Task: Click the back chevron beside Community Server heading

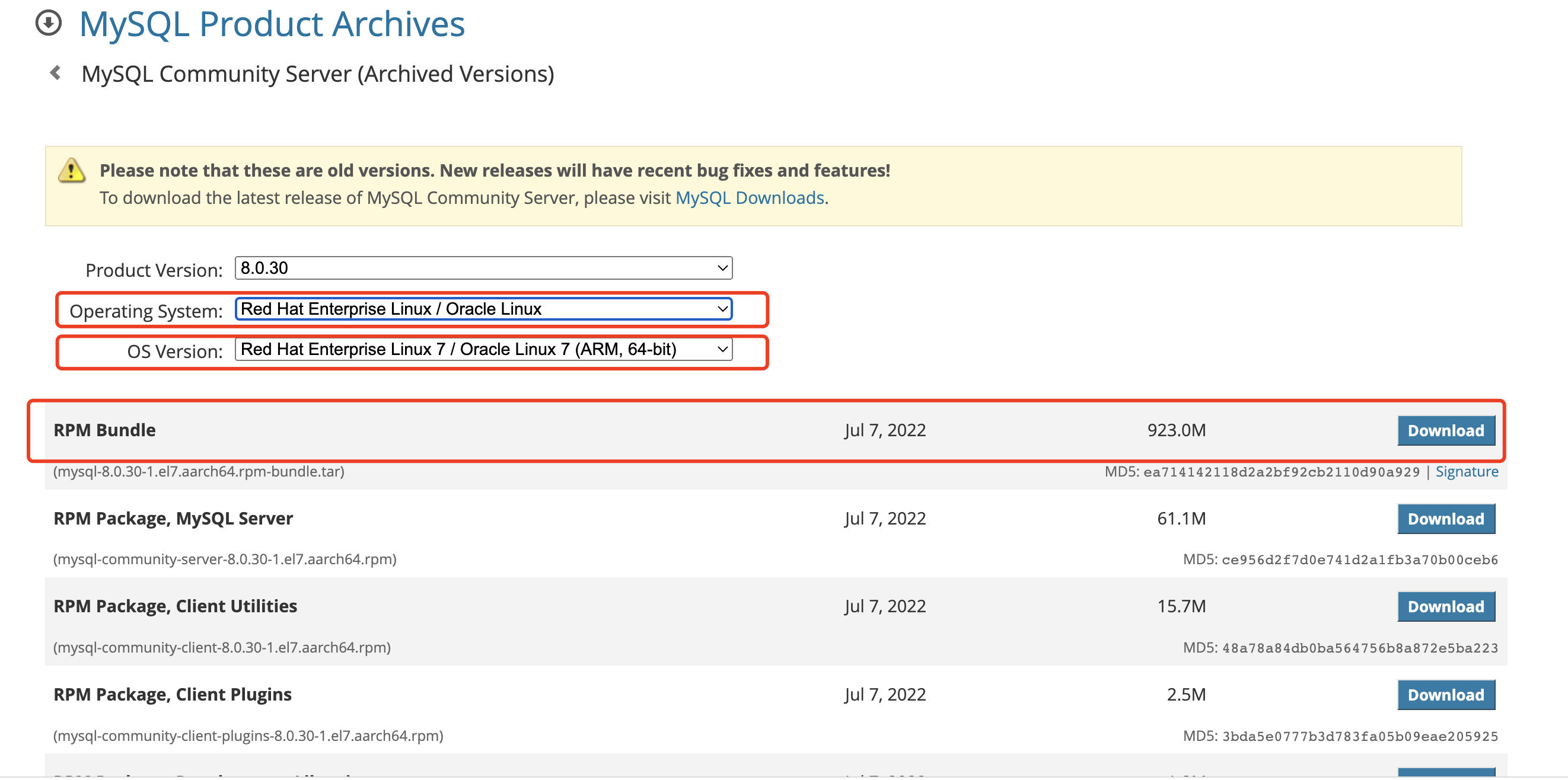Action: tap(55, 73)
